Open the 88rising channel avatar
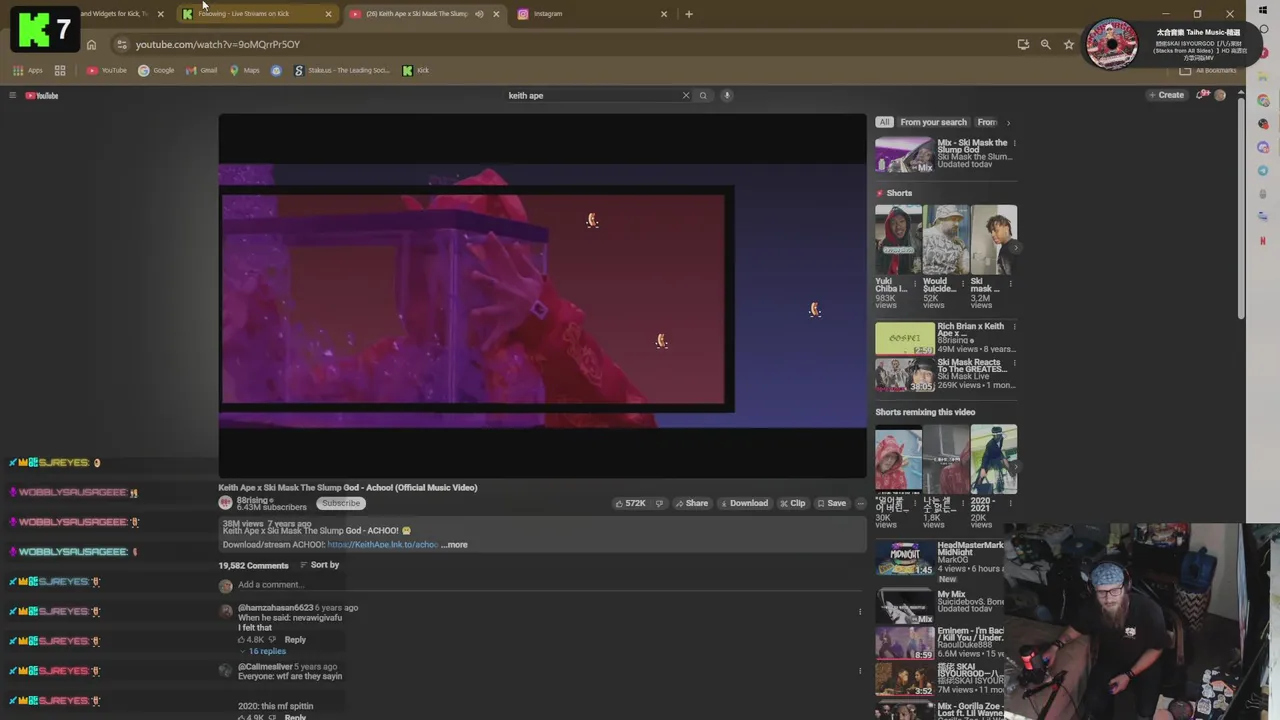1280x720 pixels. point(226,503)
